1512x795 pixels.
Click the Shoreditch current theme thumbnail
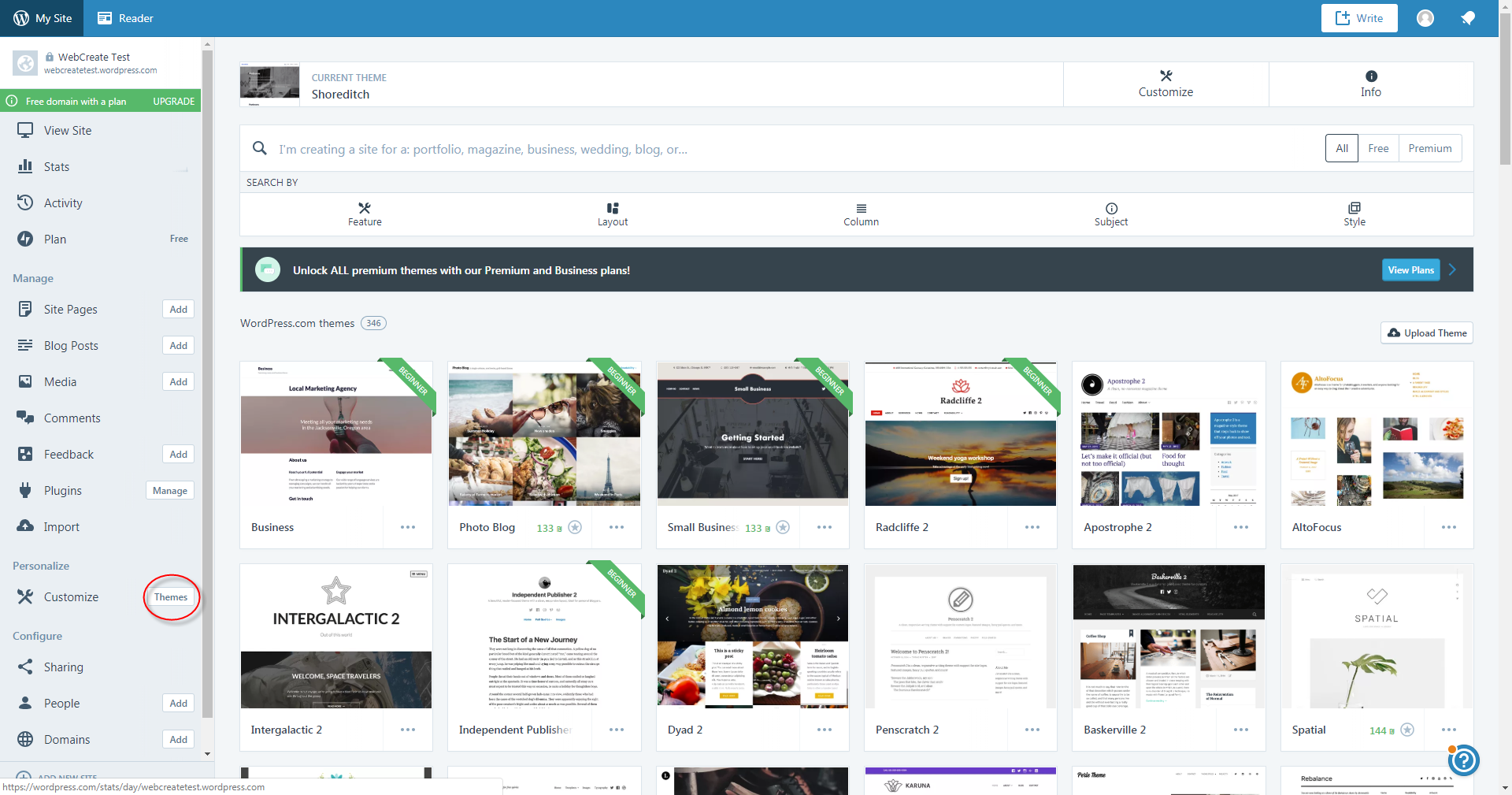pos(269,85)
